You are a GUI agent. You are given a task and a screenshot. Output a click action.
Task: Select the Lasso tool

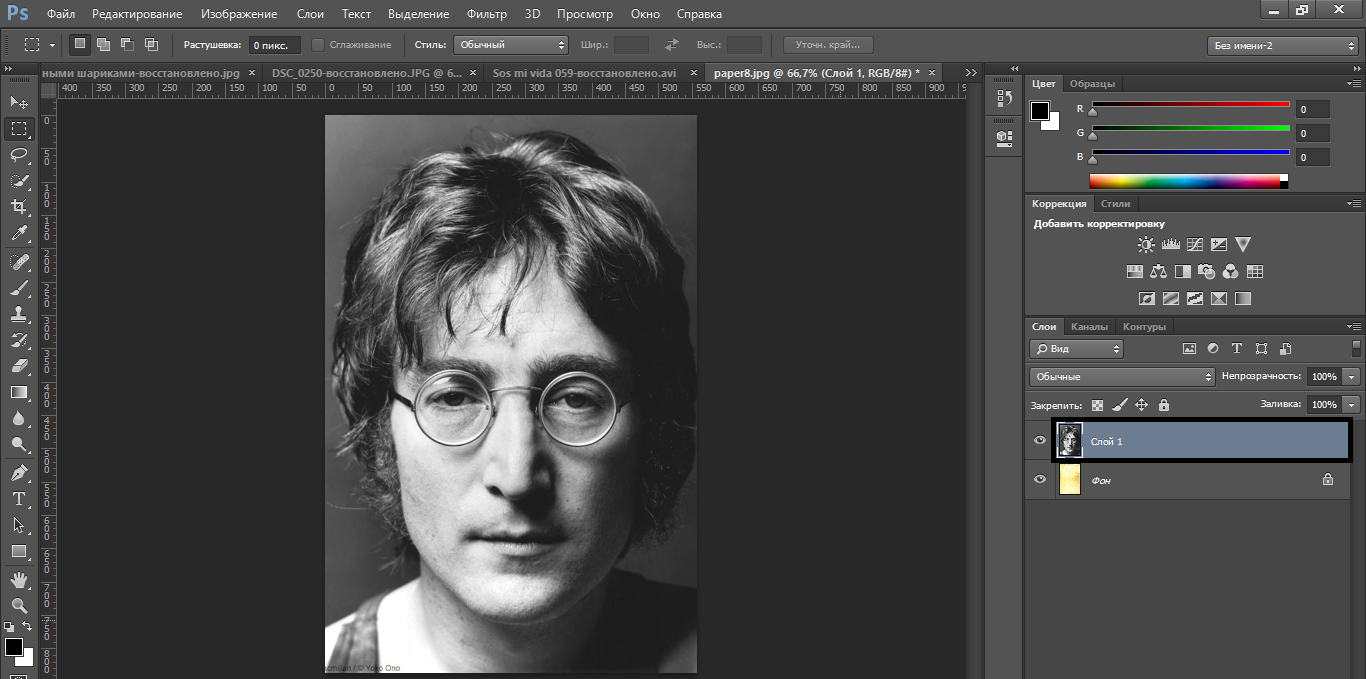click(x=19, y=155)
